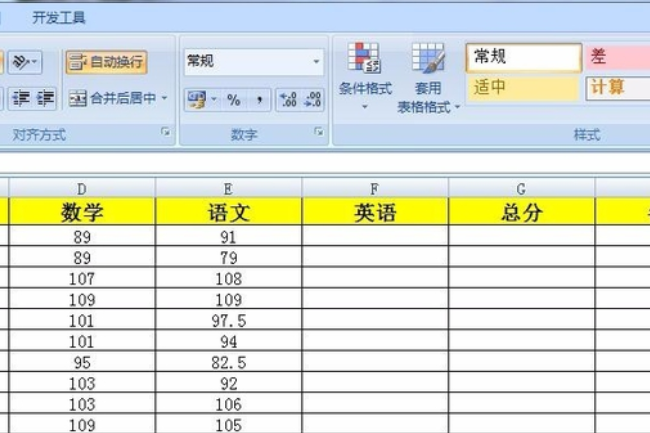The width and height of the screenshot is (650, 433).
Task: Click decrease indent icon
Action: point(21,99)
